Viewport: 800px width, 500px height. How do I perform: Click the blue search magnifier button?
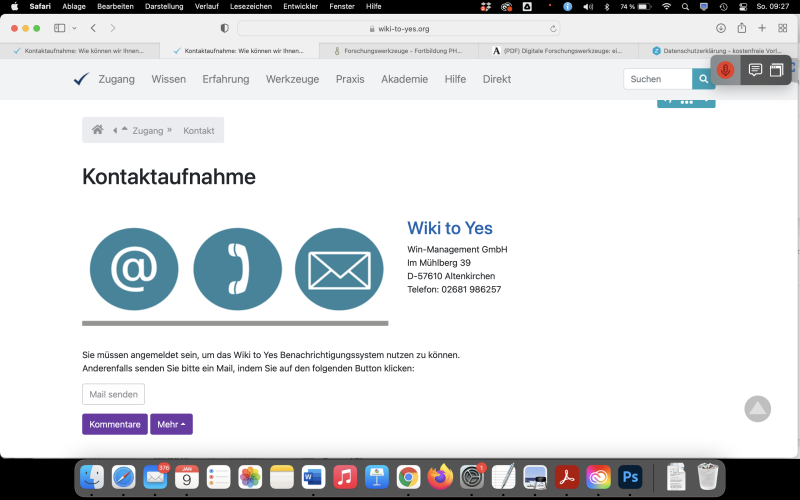tap(704, 79)
